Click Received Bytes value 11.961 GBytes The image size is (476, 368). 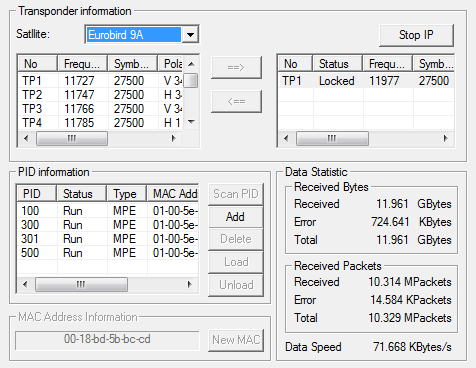click(x=414, y=204)
